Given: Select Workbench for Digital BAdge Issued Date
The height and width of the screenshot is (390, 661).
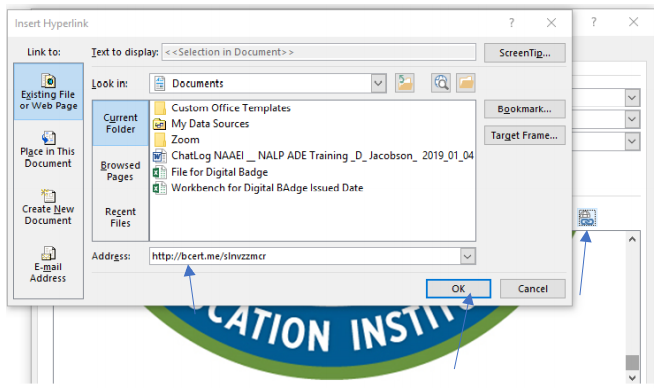Looking at the screenshot, I should point(258,188).
